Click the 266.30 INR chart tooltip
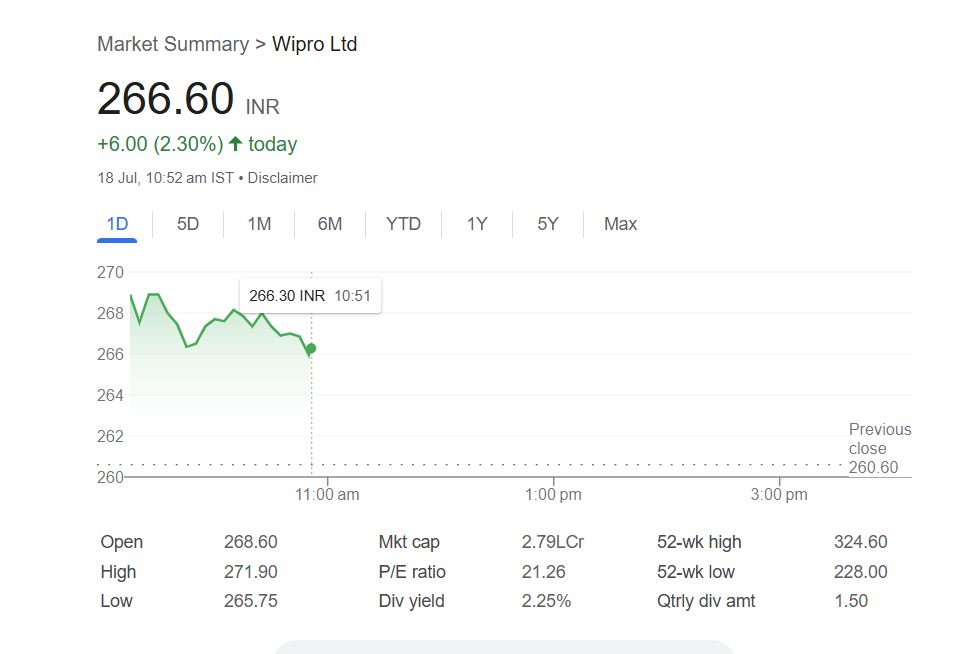Image resolution: width=977 pixels, height=654 pixels. pyautogui.click(x=310, y=296)
